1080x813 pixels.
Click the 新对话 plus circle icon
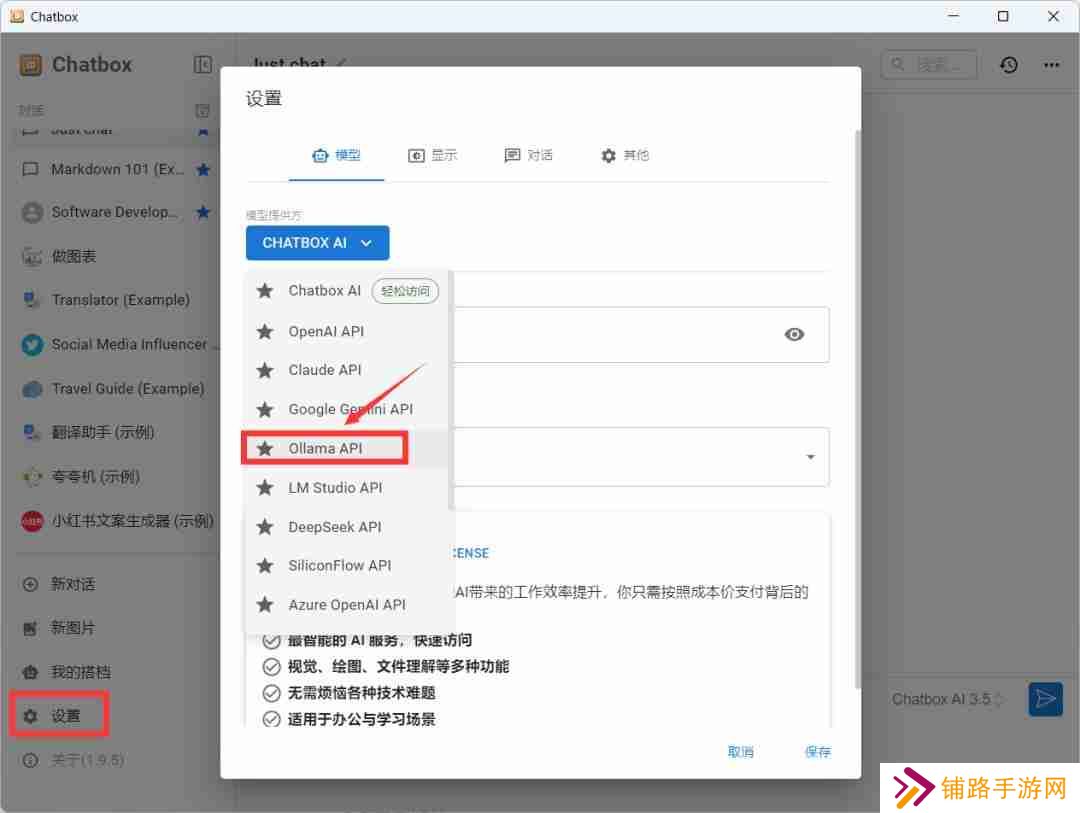point(30,584)
